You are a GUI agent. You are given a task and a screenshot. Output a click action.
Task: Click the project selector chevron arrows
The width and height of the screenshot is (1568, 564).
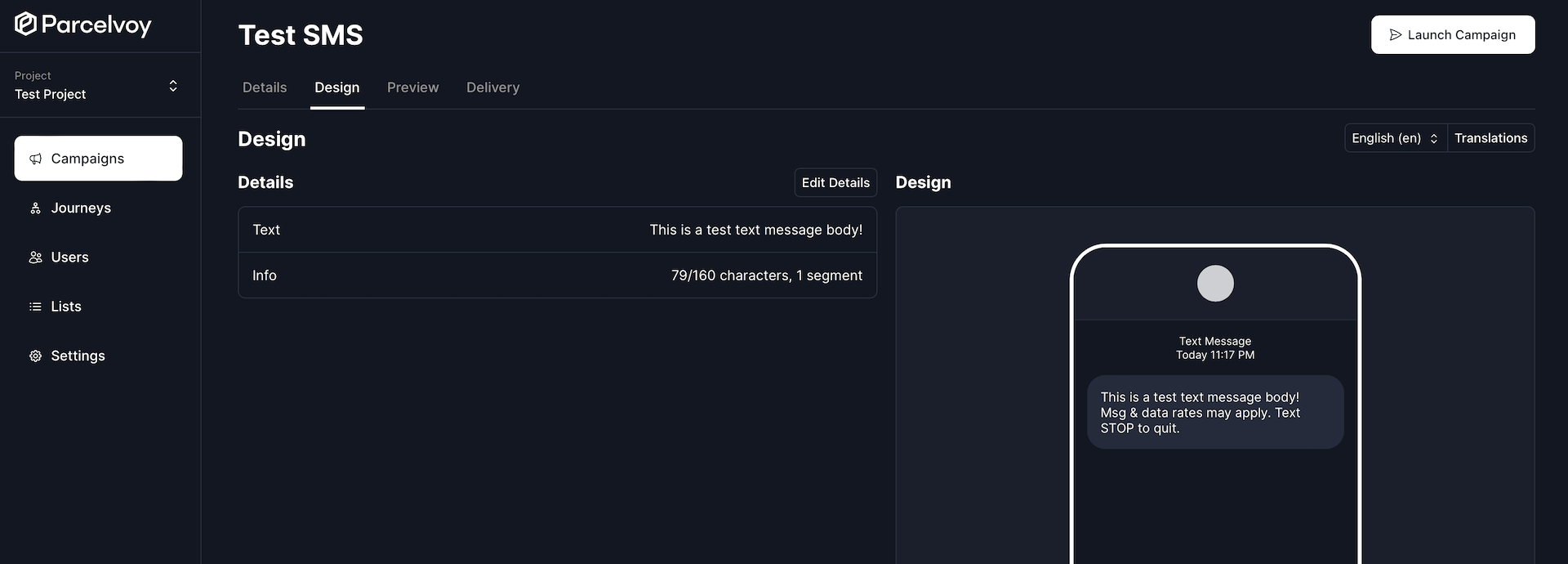click(x=173, y=86)
